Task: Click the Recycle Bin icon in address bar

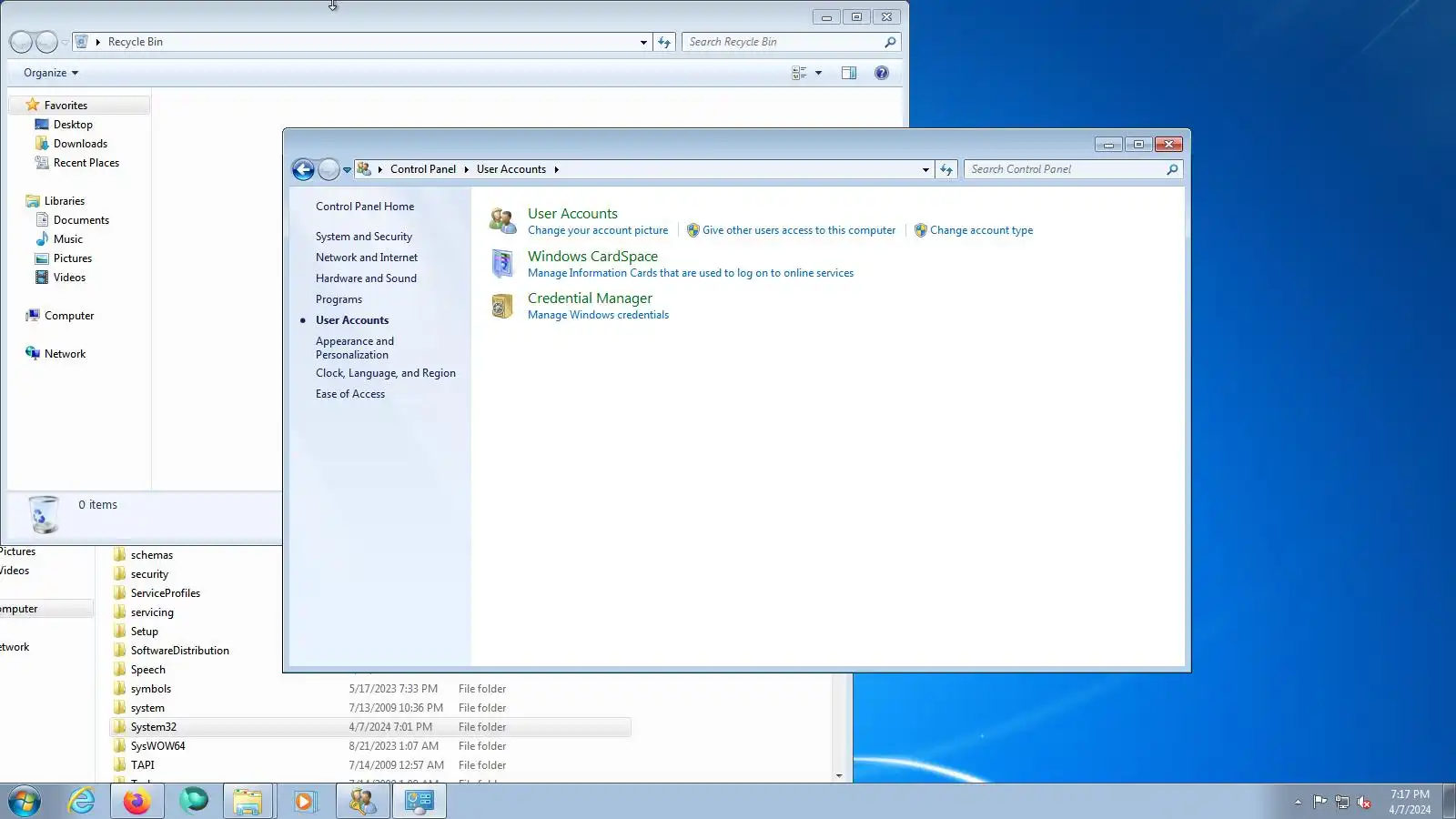Action: click(x=81, y=42)
